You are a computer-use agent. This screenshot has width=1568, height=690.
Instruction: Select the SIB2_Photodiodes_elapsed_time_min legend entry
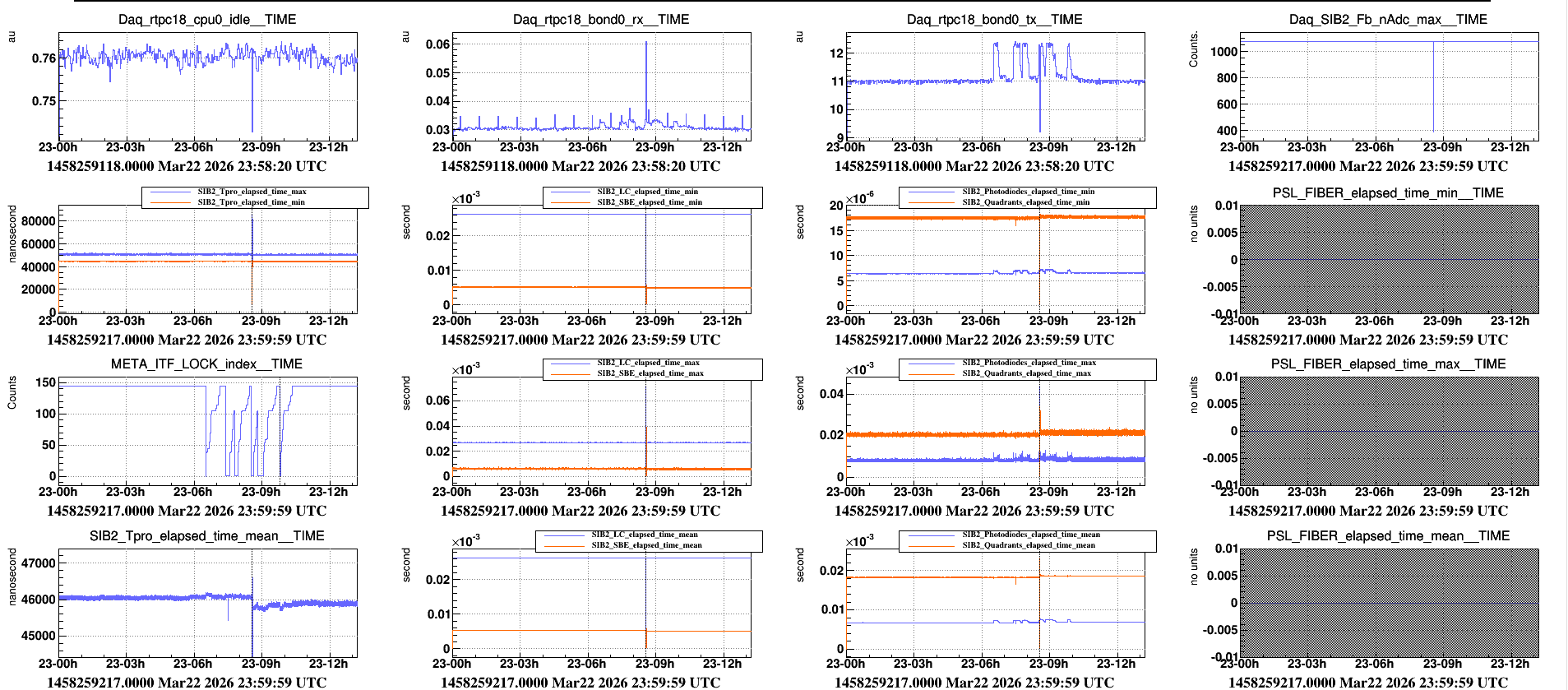coord(1029,192)
